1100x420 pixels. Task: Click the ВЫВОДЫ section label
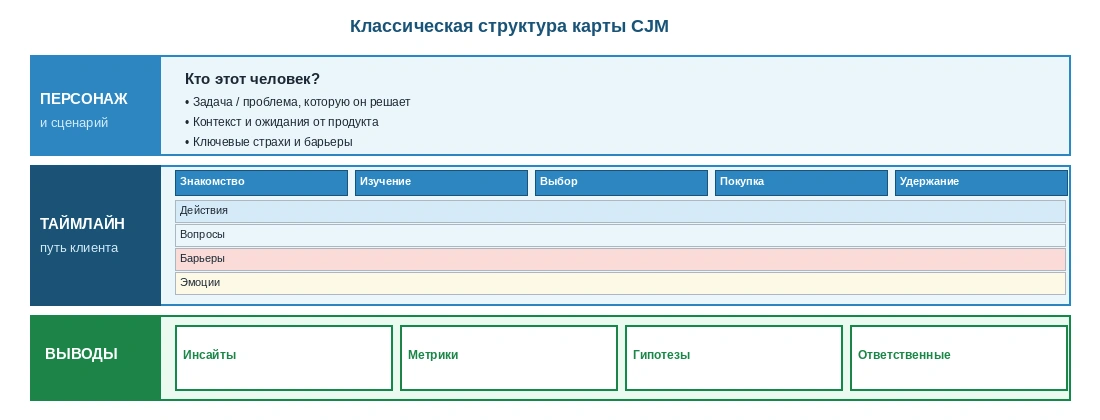(81, 354)
